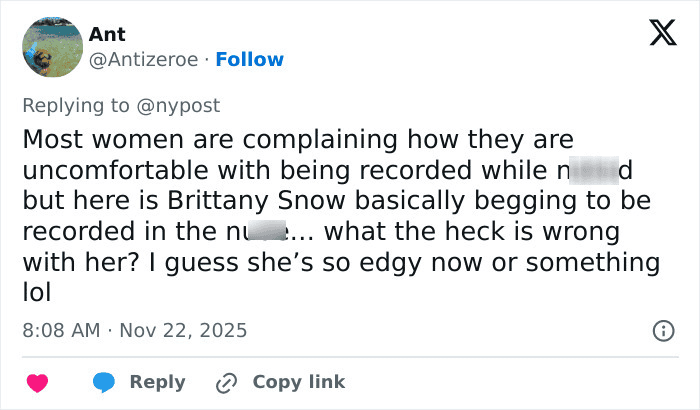
Task: Click the display name Ant
Action: 107,35
